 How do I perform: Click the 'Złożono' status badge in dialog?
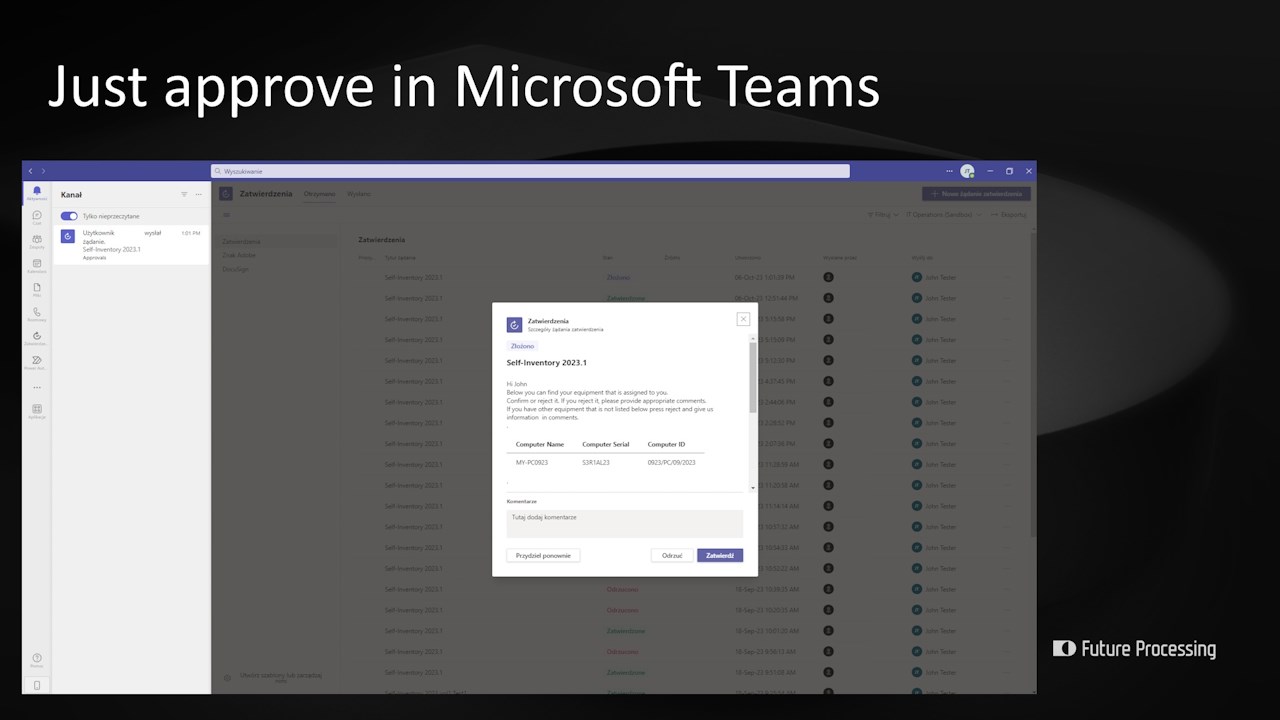[522, 346]
